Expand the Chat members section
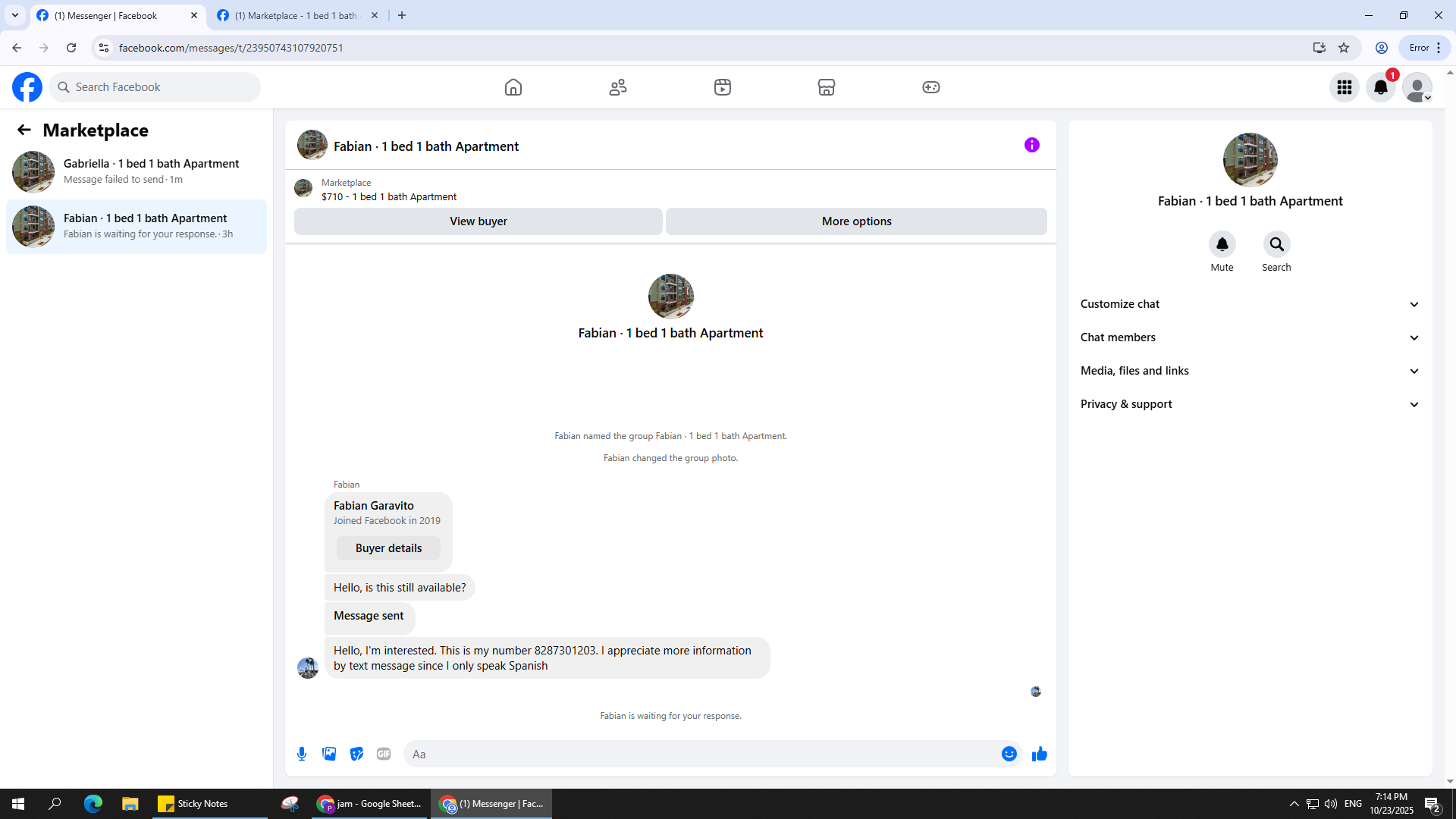The image size is (1456, 819). 1249,337
